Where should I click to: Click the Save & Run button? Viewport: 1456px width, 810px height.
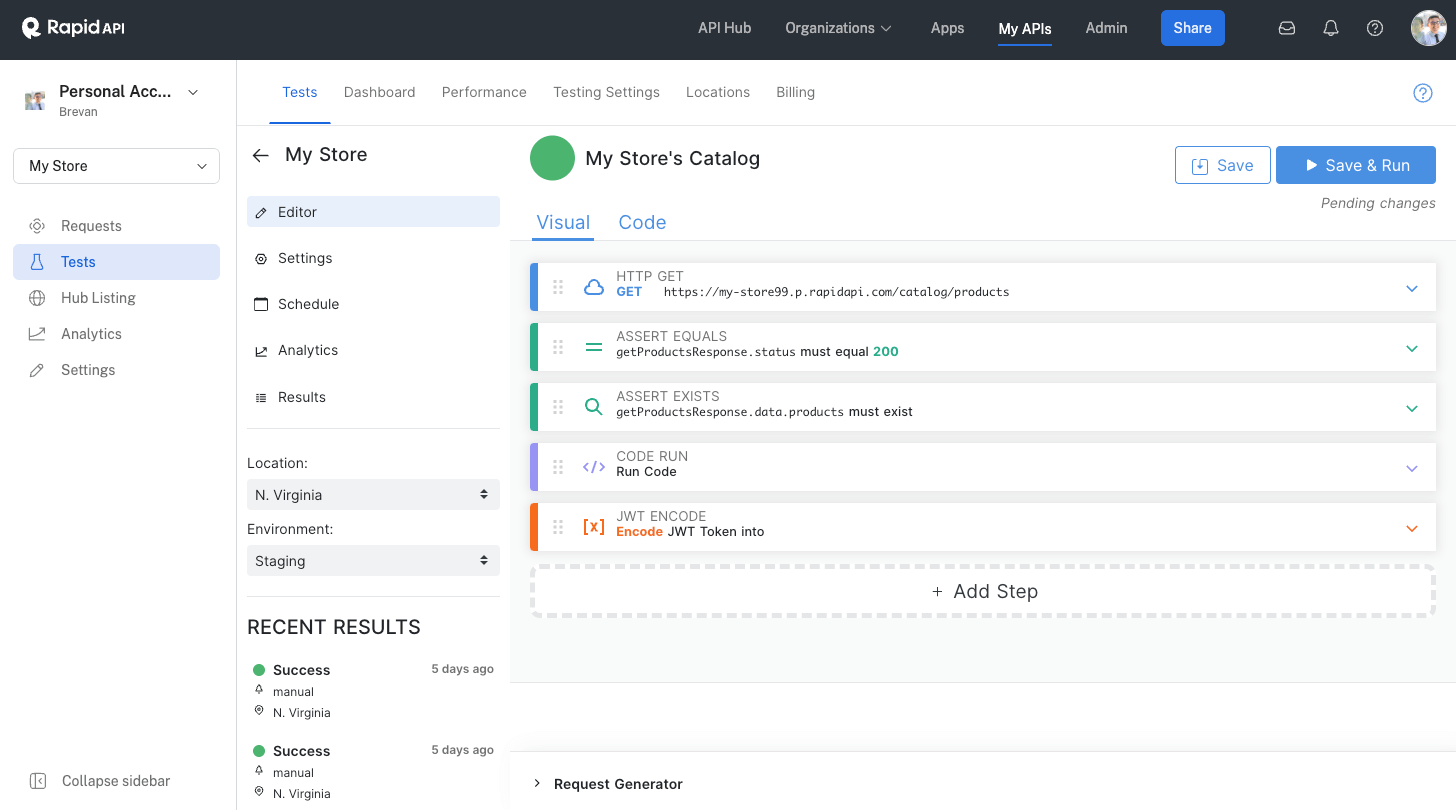(1356, 166)
